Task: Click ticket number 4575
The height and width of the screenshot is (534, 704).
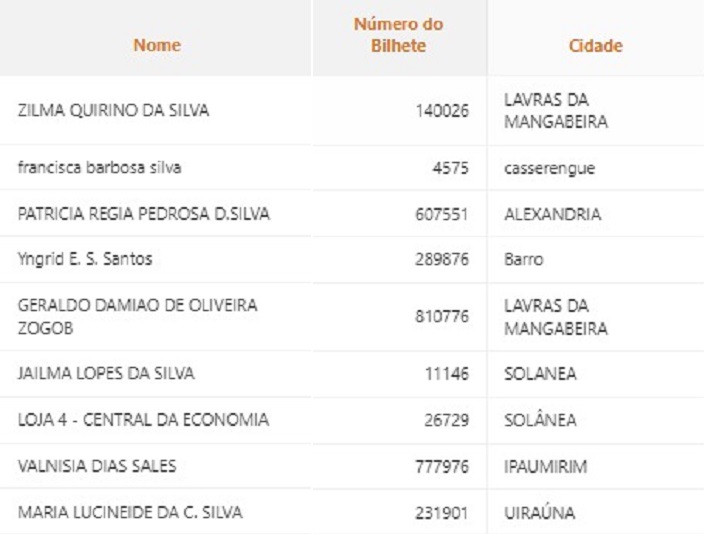Action: coord(451,168)
